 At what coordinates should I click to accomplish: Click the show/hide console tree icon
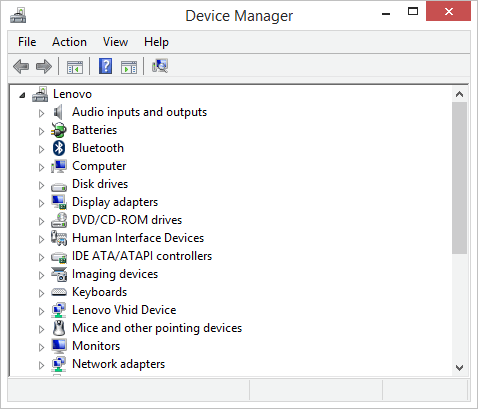[75, 67]
